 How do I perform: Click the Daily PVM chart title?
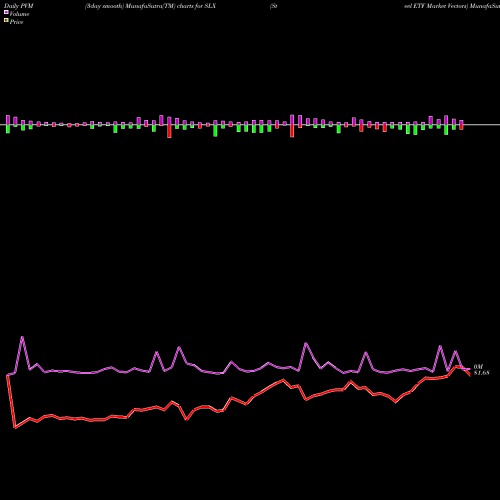pyautogui.click(x=19, y=6)
